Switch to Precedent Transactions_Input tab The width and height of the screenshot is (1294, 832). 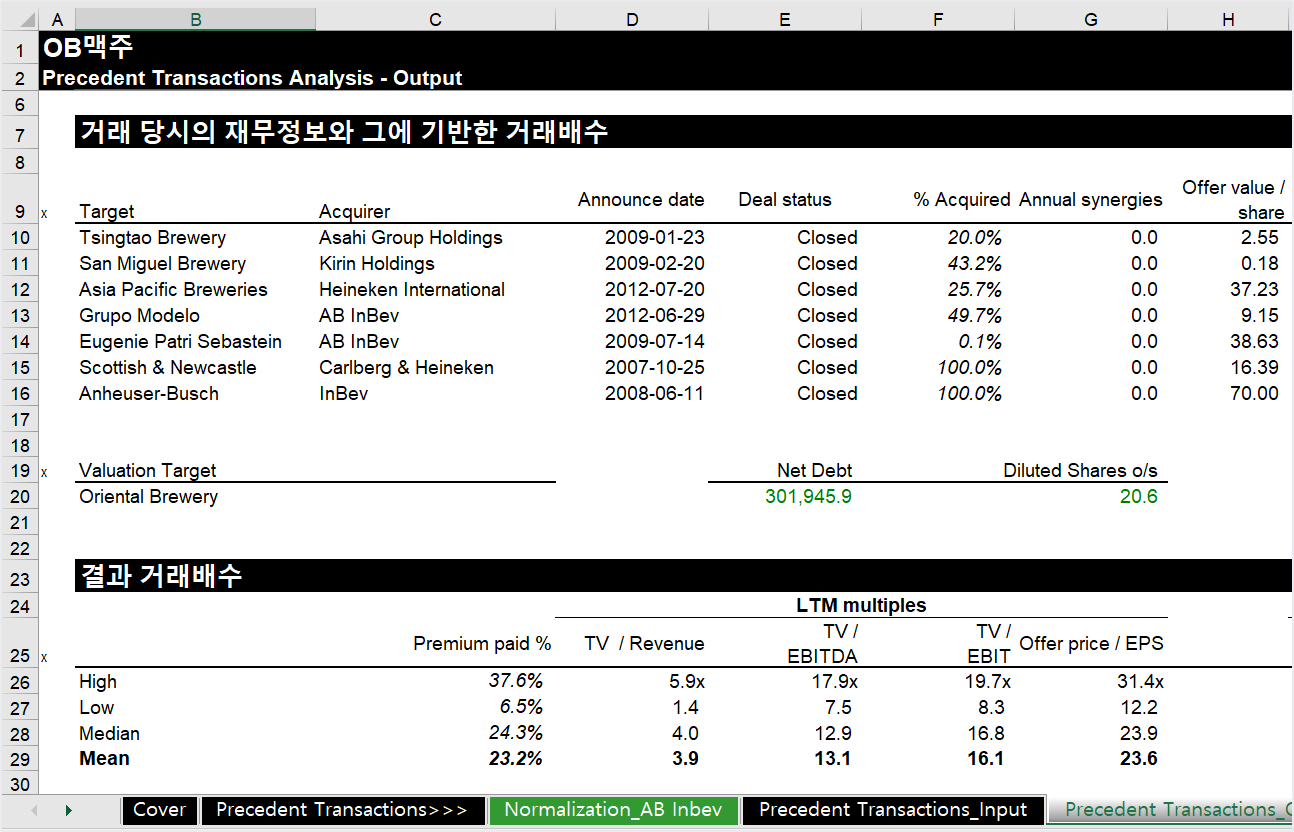point(893,810)
